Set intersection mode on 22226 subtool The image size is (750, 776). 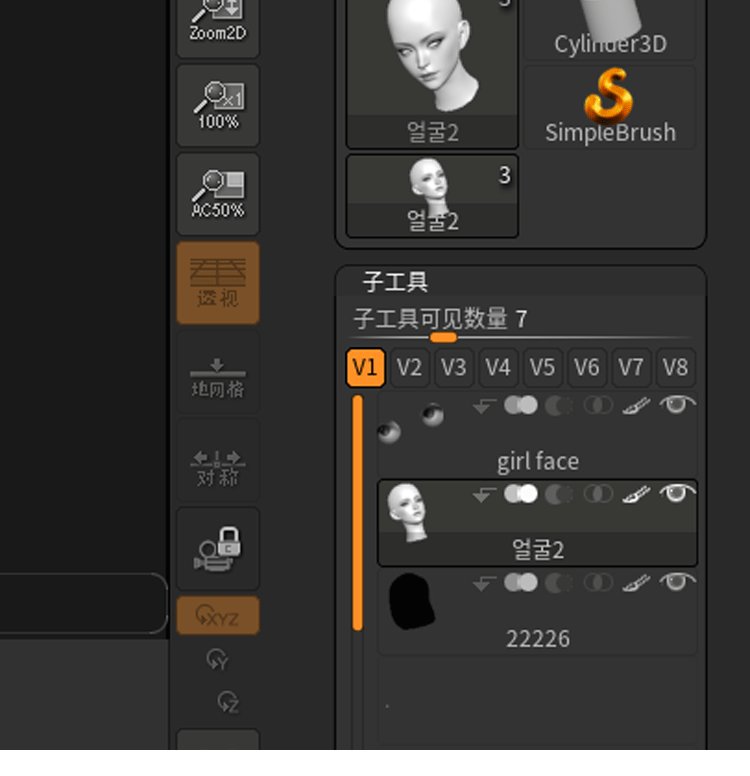point(598,582)
